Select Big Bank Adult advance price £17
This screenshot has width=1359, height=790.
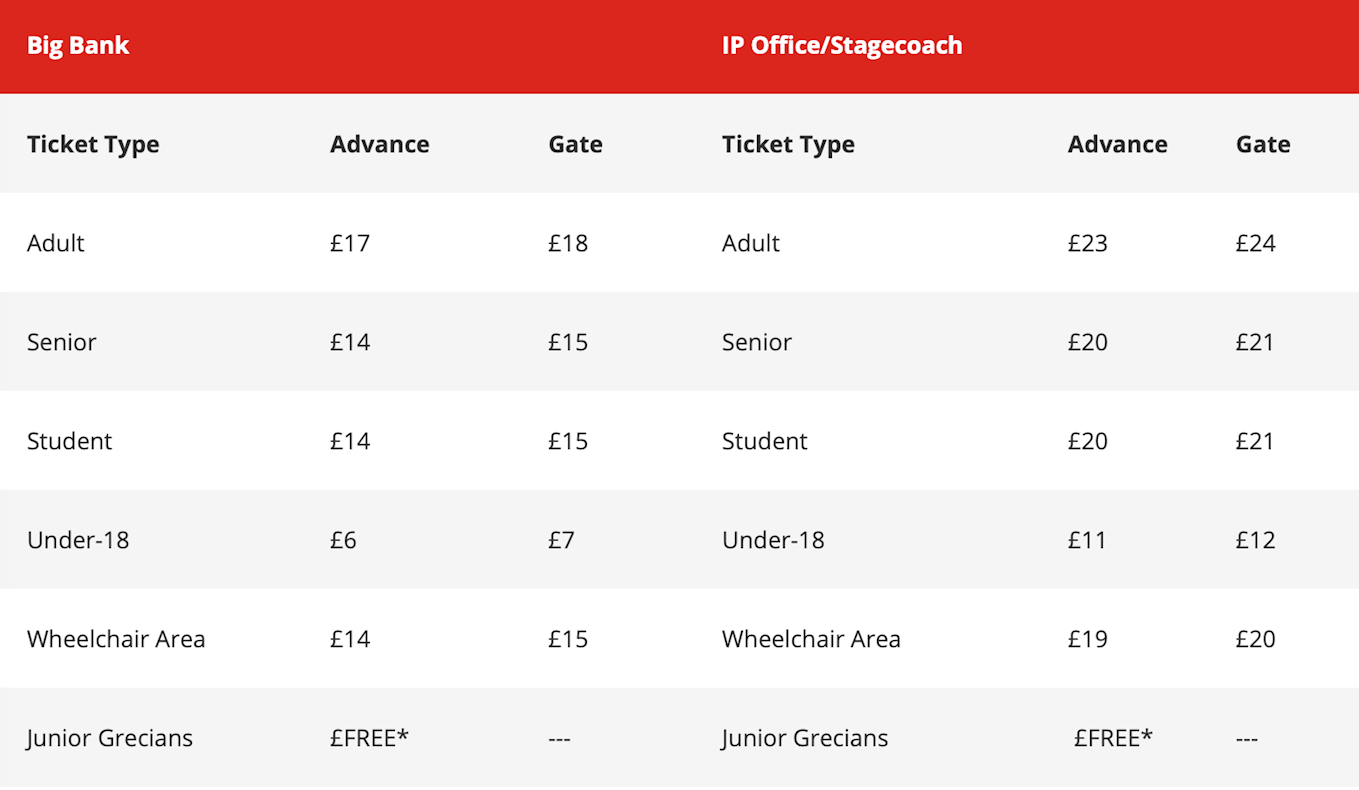[350, 243]
